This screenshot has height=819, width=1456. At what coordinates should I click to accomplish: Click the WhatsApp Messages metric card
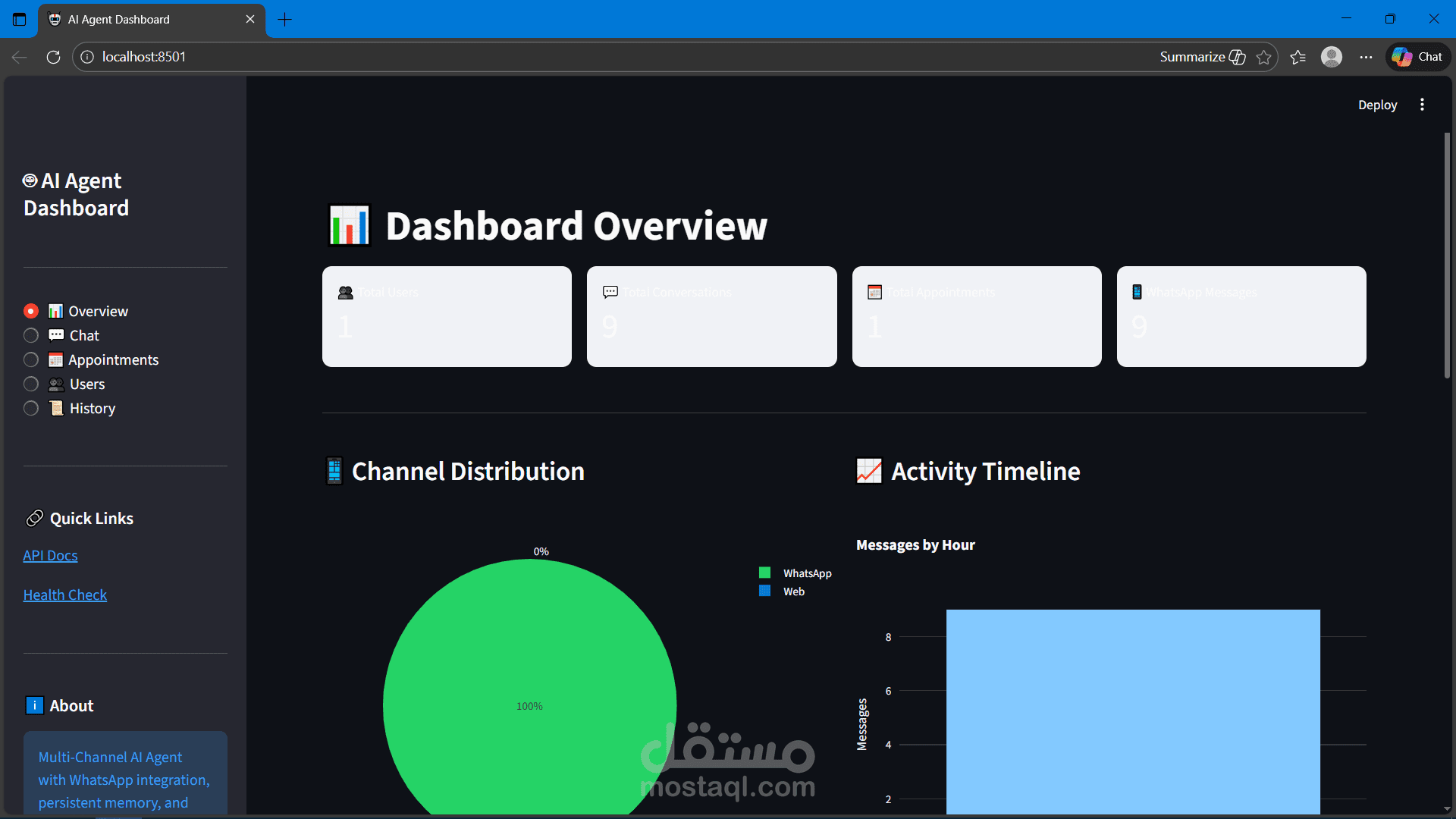click(1241, 316)
